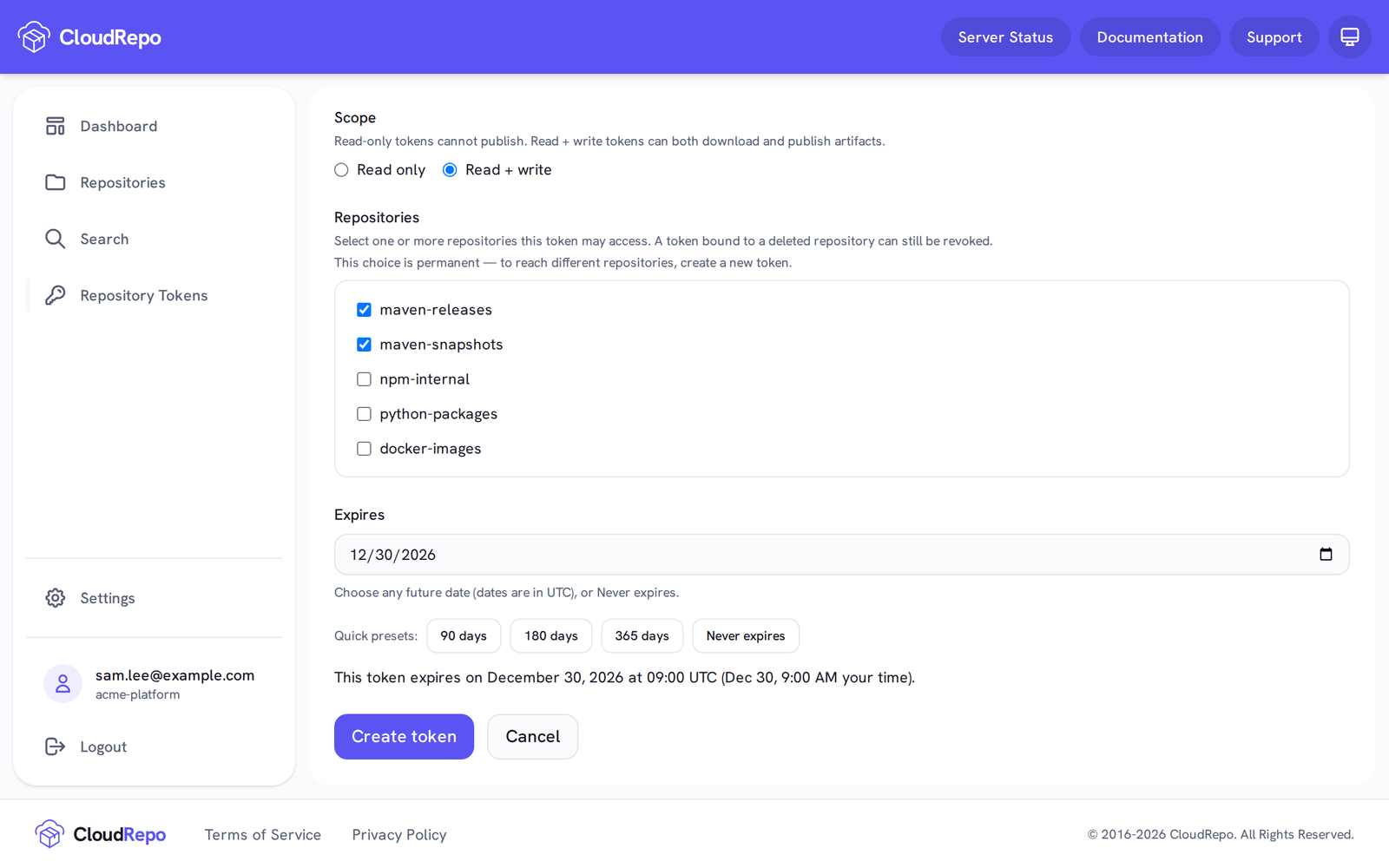The image size is (1389, 868).
Task: Open Repository Tokens in the sidebar
Action: pos(154,295)
